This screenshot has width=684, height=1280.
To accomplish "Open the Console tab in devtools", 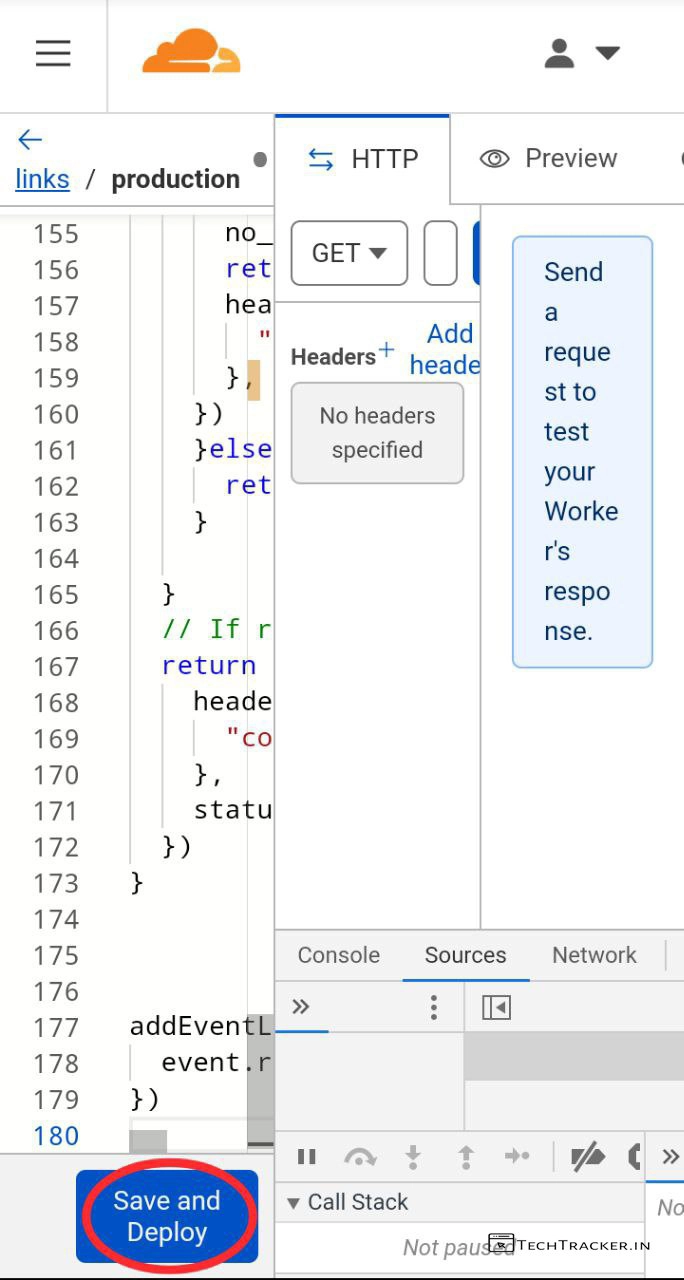I will pos(338,955).
